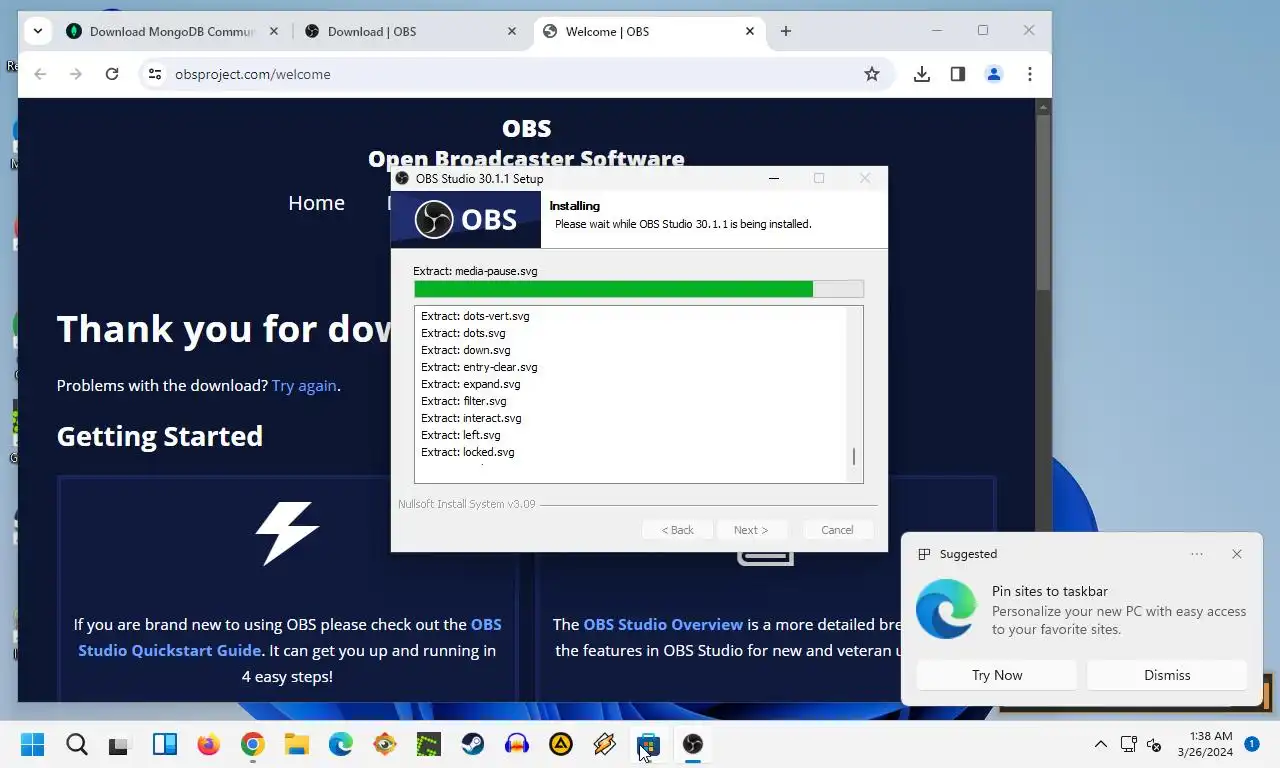Bookmark this page with star icon
This screenshot has width=1280, height=768.
tap(872, 74)
